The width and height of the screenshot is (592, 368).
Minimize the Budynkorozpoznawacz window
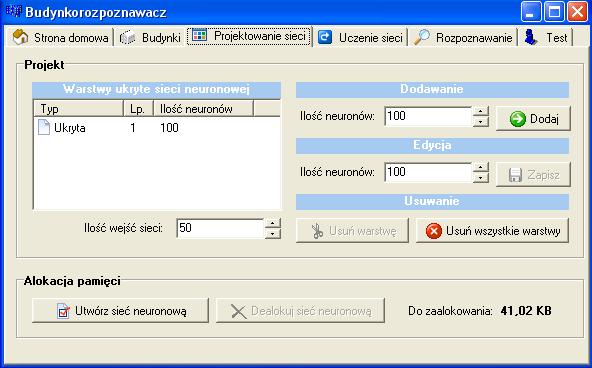pos(530,12)
